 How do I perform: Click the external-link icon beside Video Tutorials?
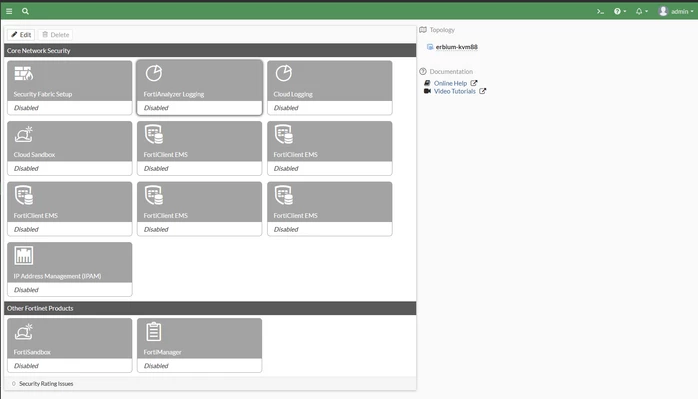pyautogui.click(x=483, y=91)
